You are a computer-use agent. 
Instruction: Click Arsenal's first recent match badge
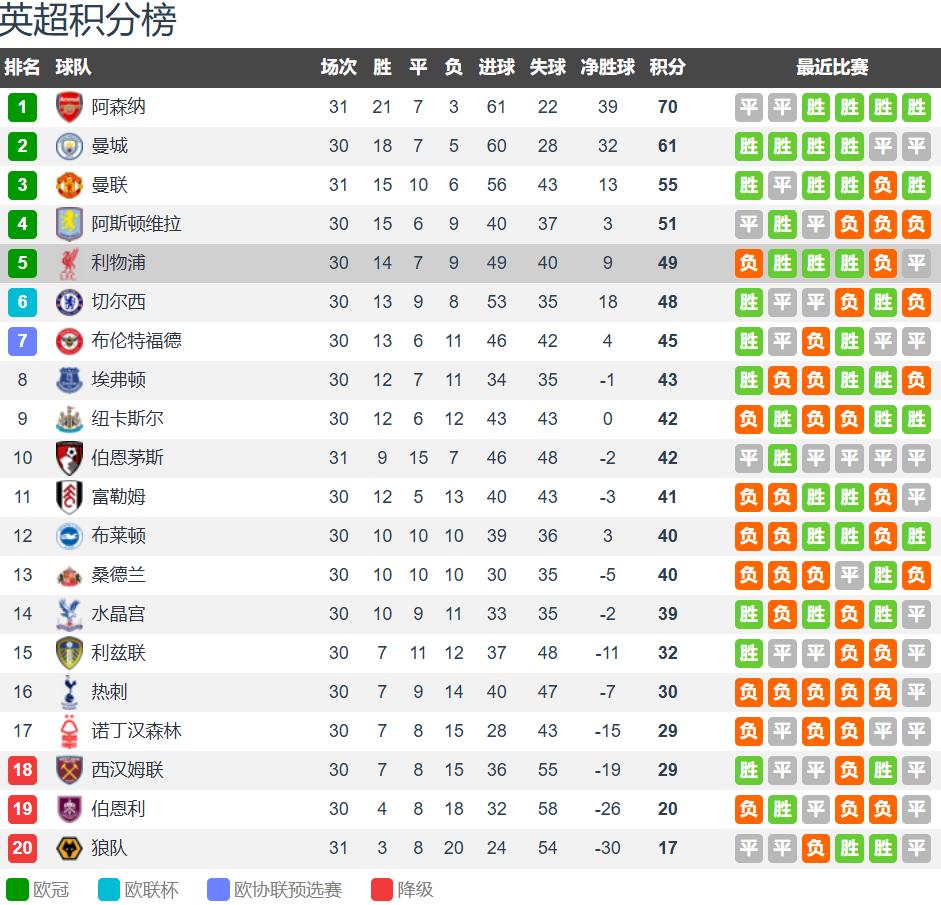coord(749,107)
